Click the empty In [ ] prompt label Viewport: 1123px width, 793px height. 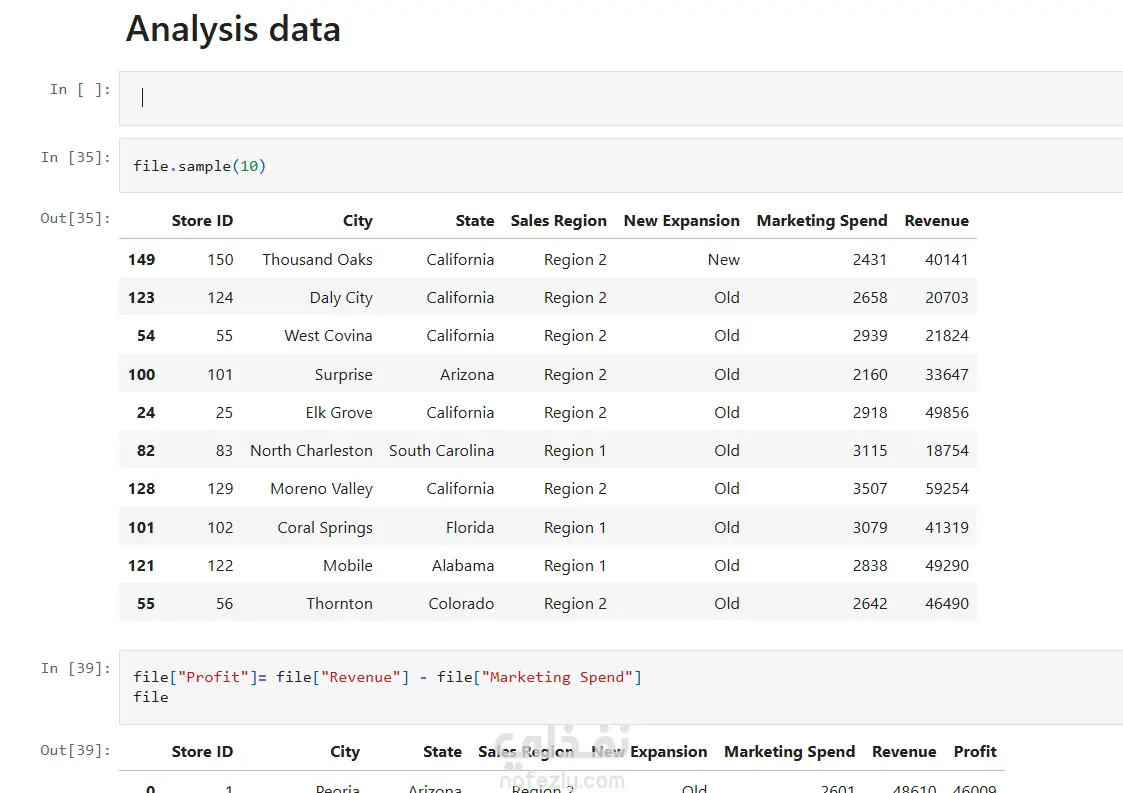[x=80, y=89]
